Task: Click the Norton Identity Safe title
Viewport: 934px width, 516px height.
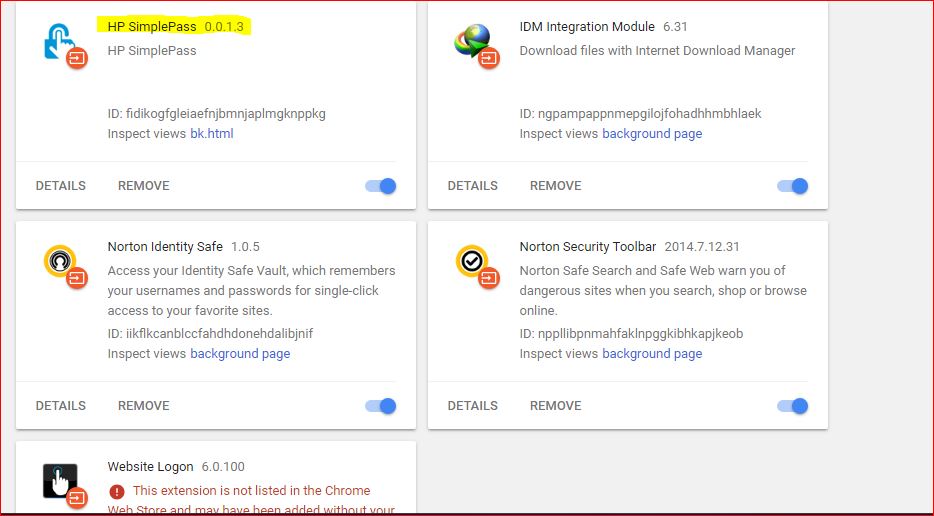Action: pyautogui.click(x=165, y=247)
